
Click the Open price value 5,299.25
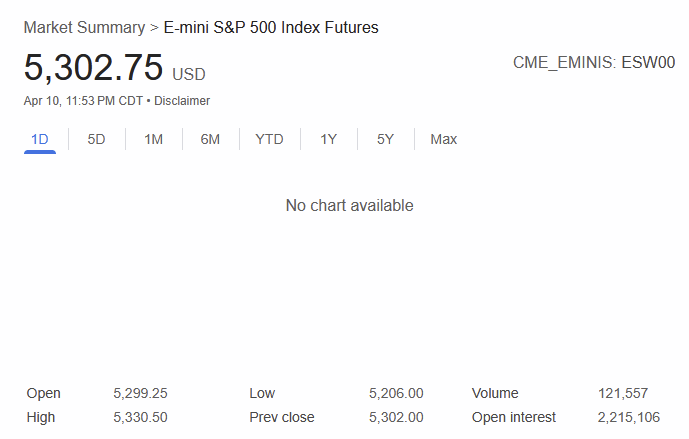140,394
